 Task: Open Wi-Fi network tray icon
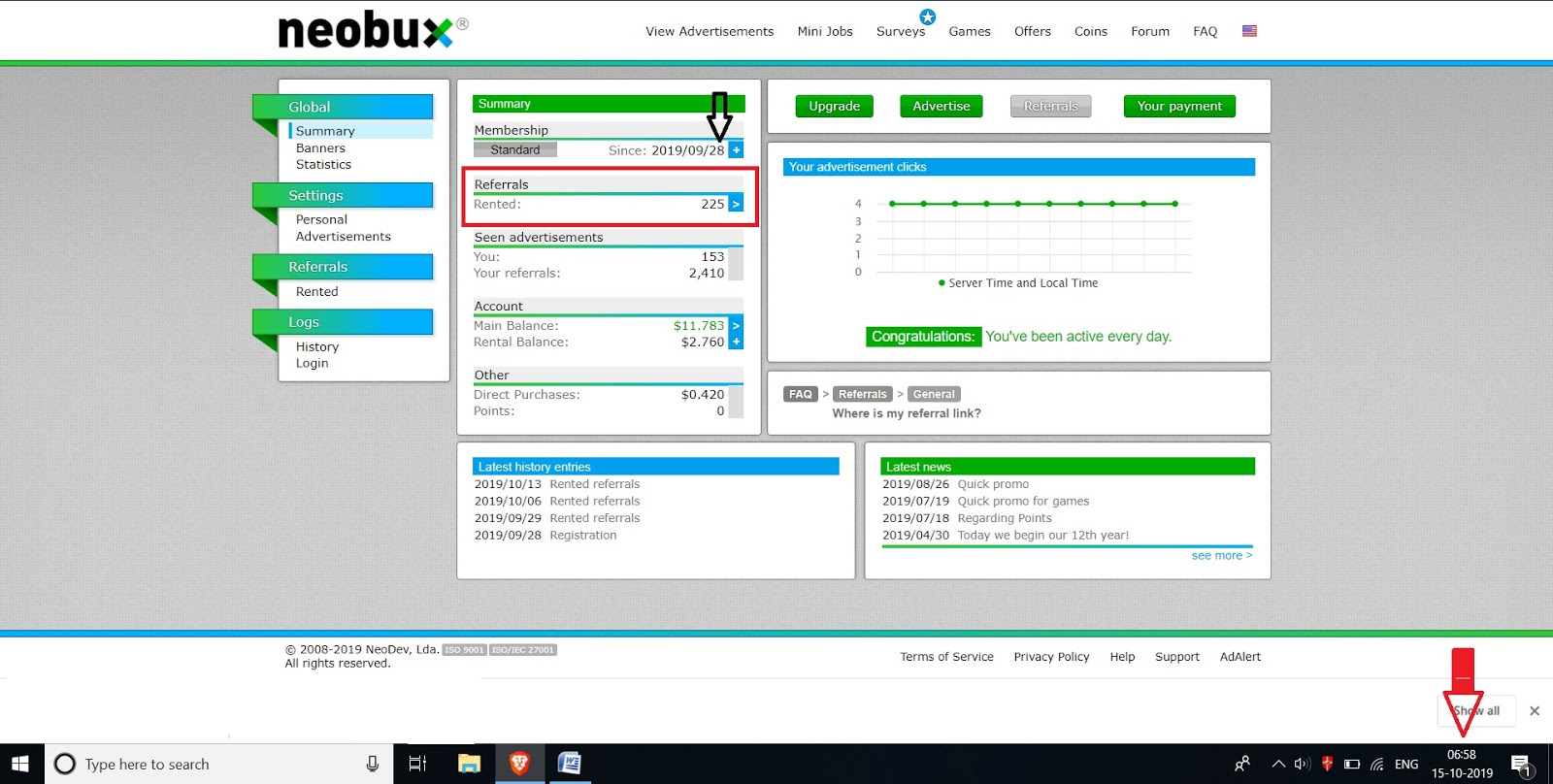(1376, 764)
